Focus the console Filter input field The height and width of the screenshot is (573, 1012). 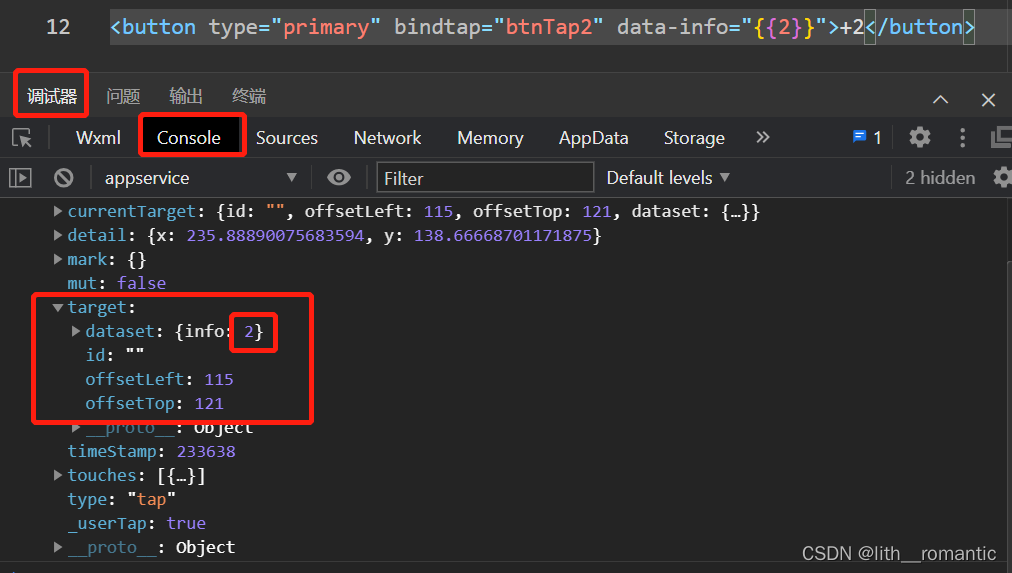[485, 177]
